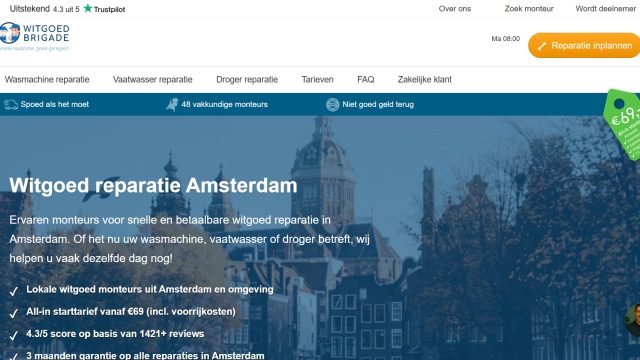This screenshot has width=640, height=360.
Task: Click the '48 vakkundige monteurs' text
Action: [x=224, y=104]
